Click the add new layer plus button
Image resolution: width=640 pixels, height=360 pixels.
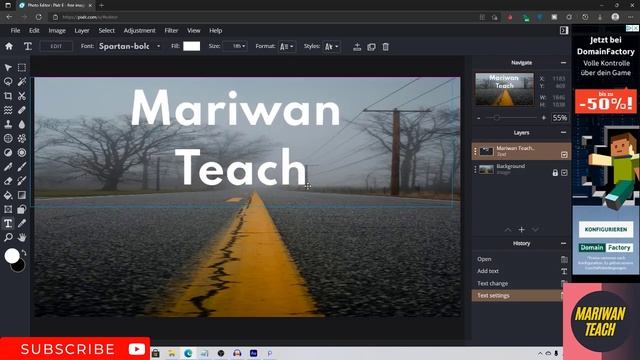(x=521, y=229)
